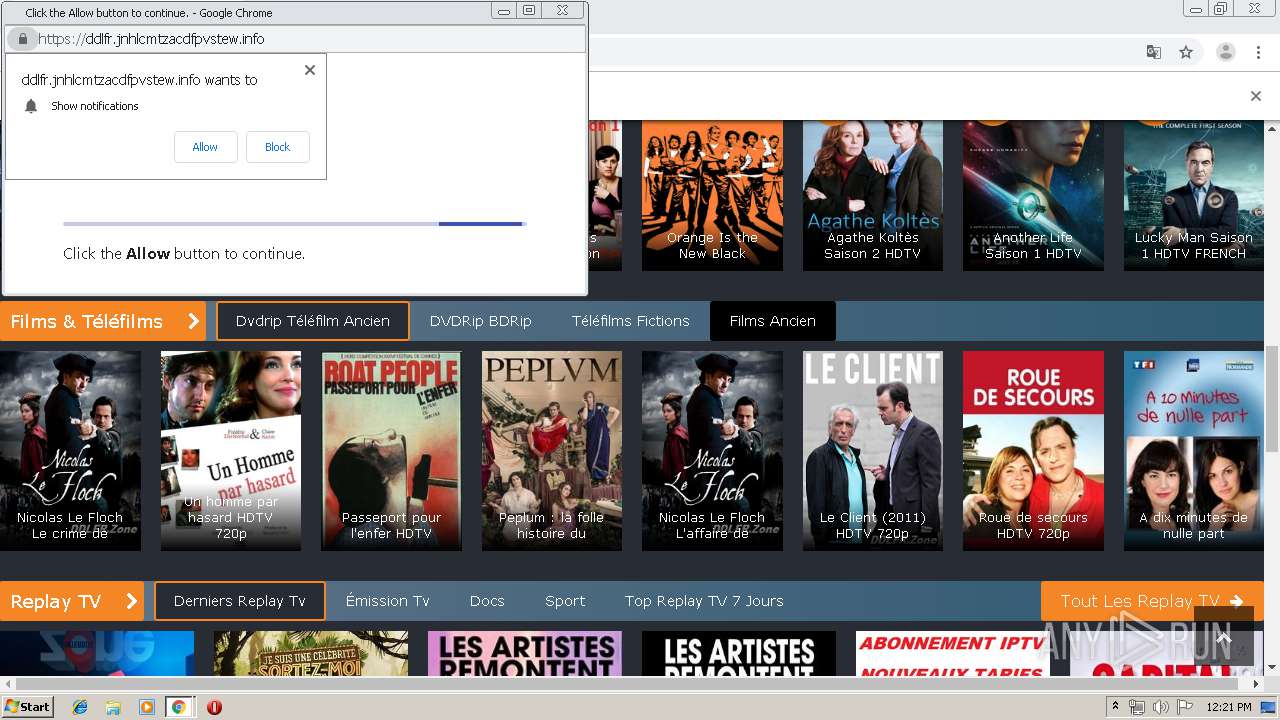Bookmark this page with the star icon

pyautogui.click(x=1186, y=52)
